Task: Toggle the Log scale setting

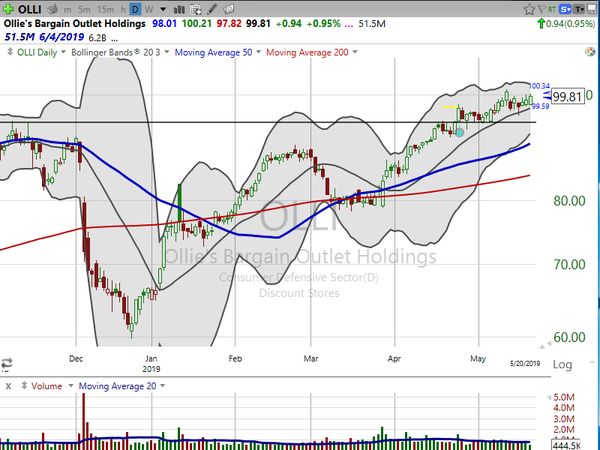Action: click(x=562, y=365)
